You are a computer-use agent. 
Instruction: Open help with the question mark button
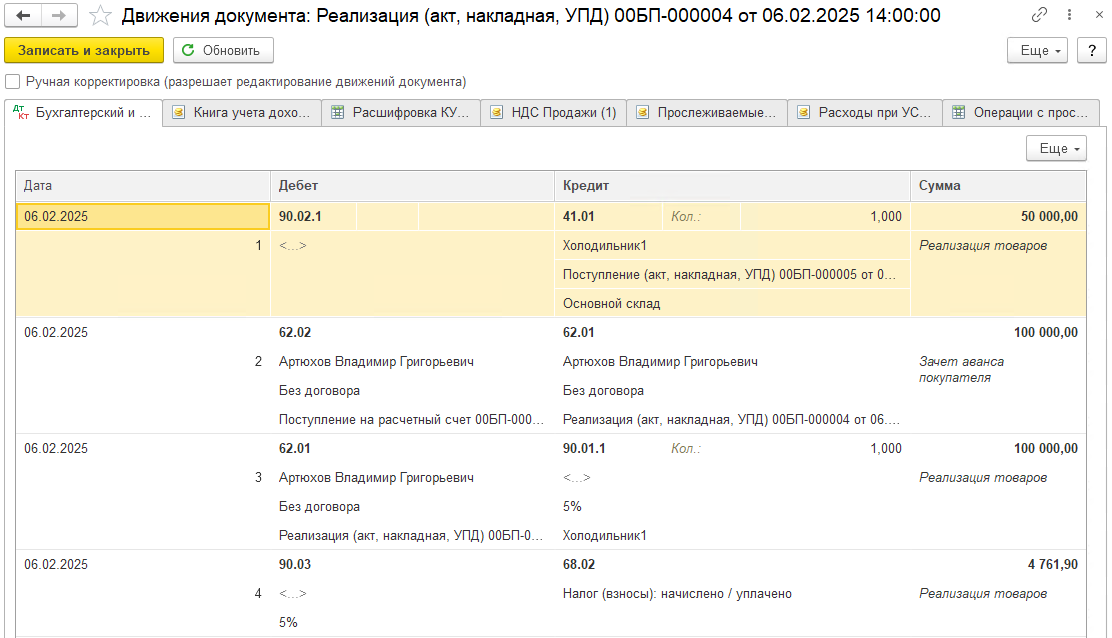tap(1091, 50)
